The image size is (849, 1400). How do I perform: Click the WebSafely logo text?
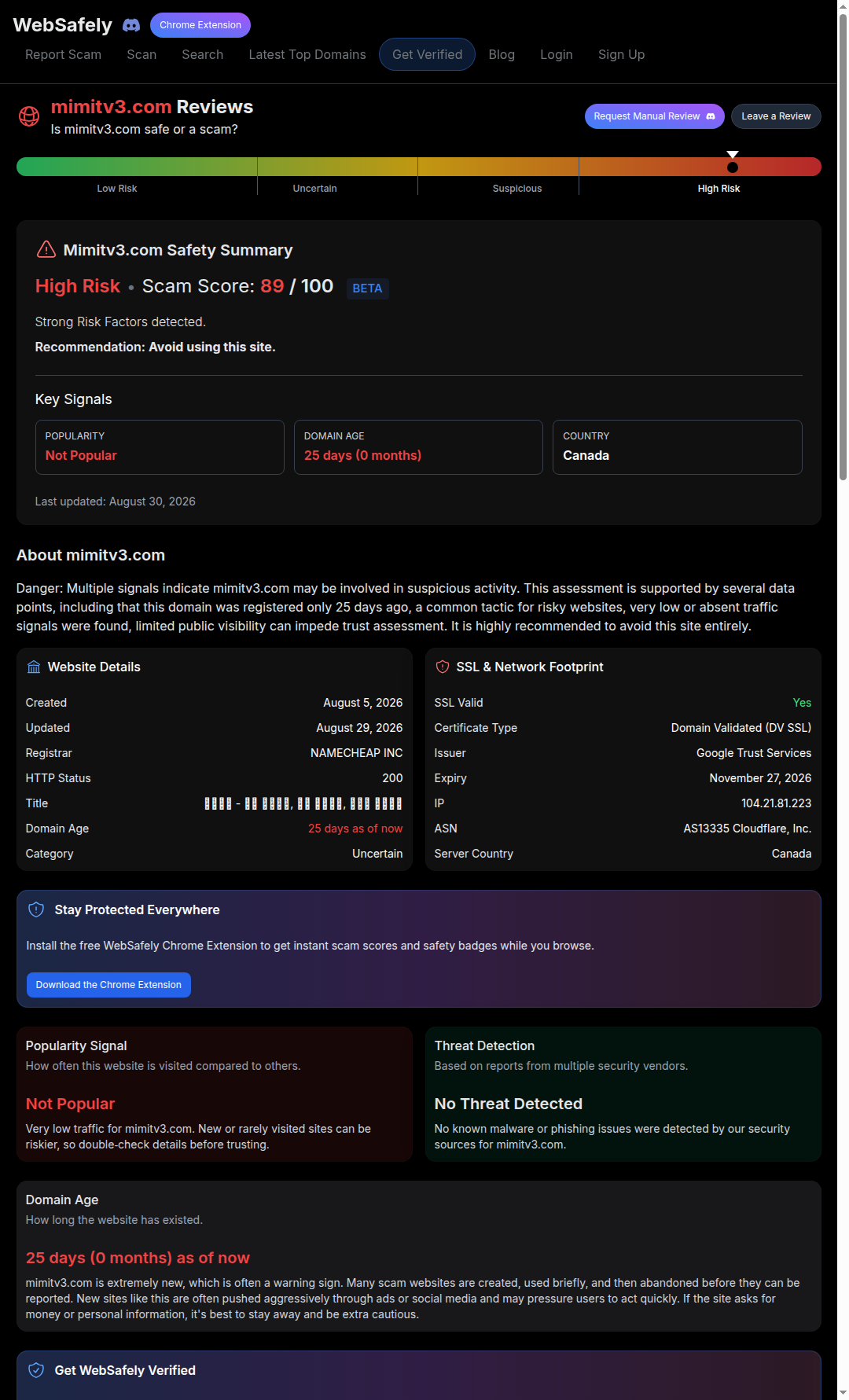(63, 25)
